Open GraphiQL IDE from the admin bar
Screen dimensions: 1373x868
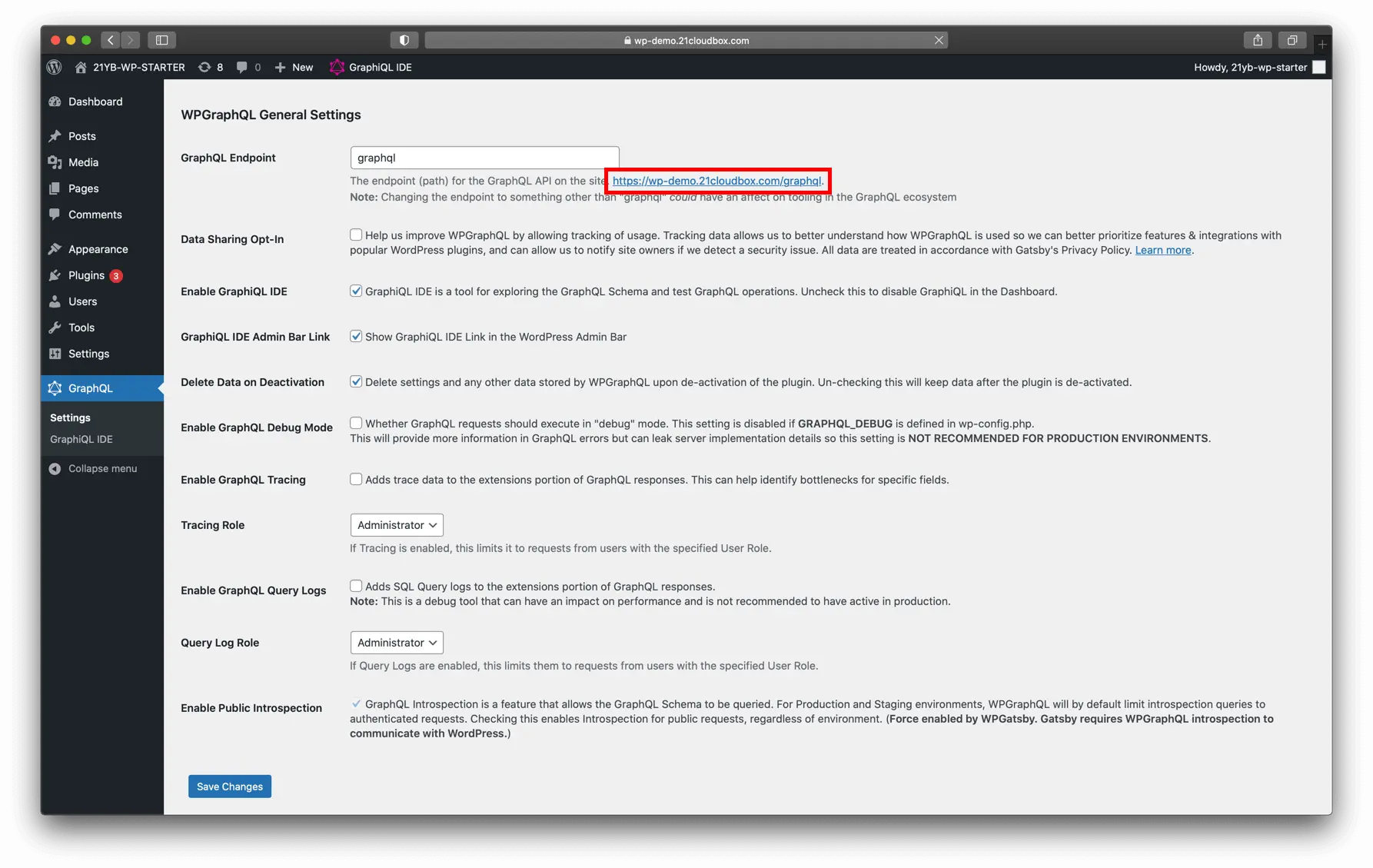point(371,67)
